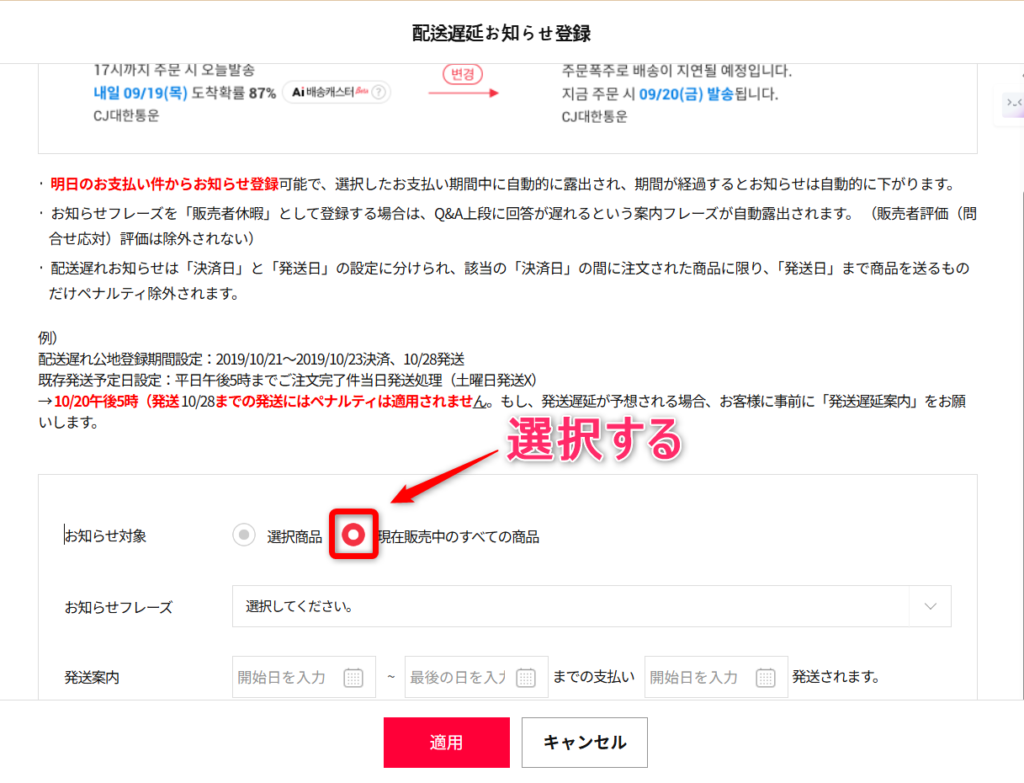Viewport: 1024px width, 783px height.
Task: Click the 最後の日を入力 date field
Action: tap(458, 677)
